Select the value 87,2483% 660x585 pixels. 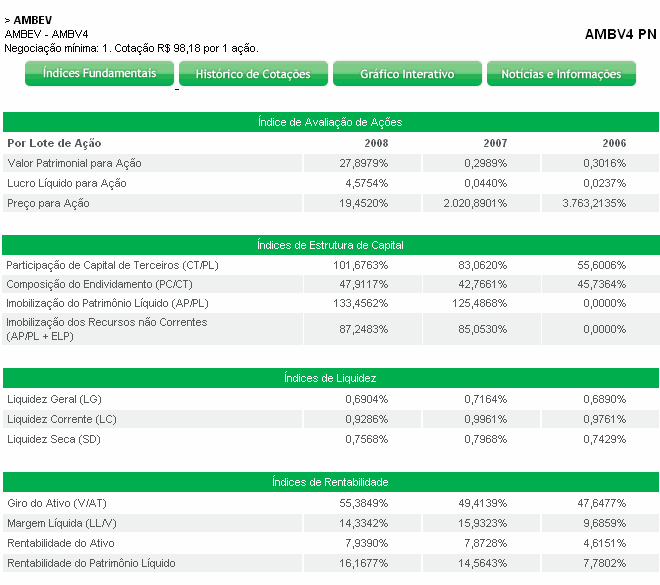coord(364,329)
